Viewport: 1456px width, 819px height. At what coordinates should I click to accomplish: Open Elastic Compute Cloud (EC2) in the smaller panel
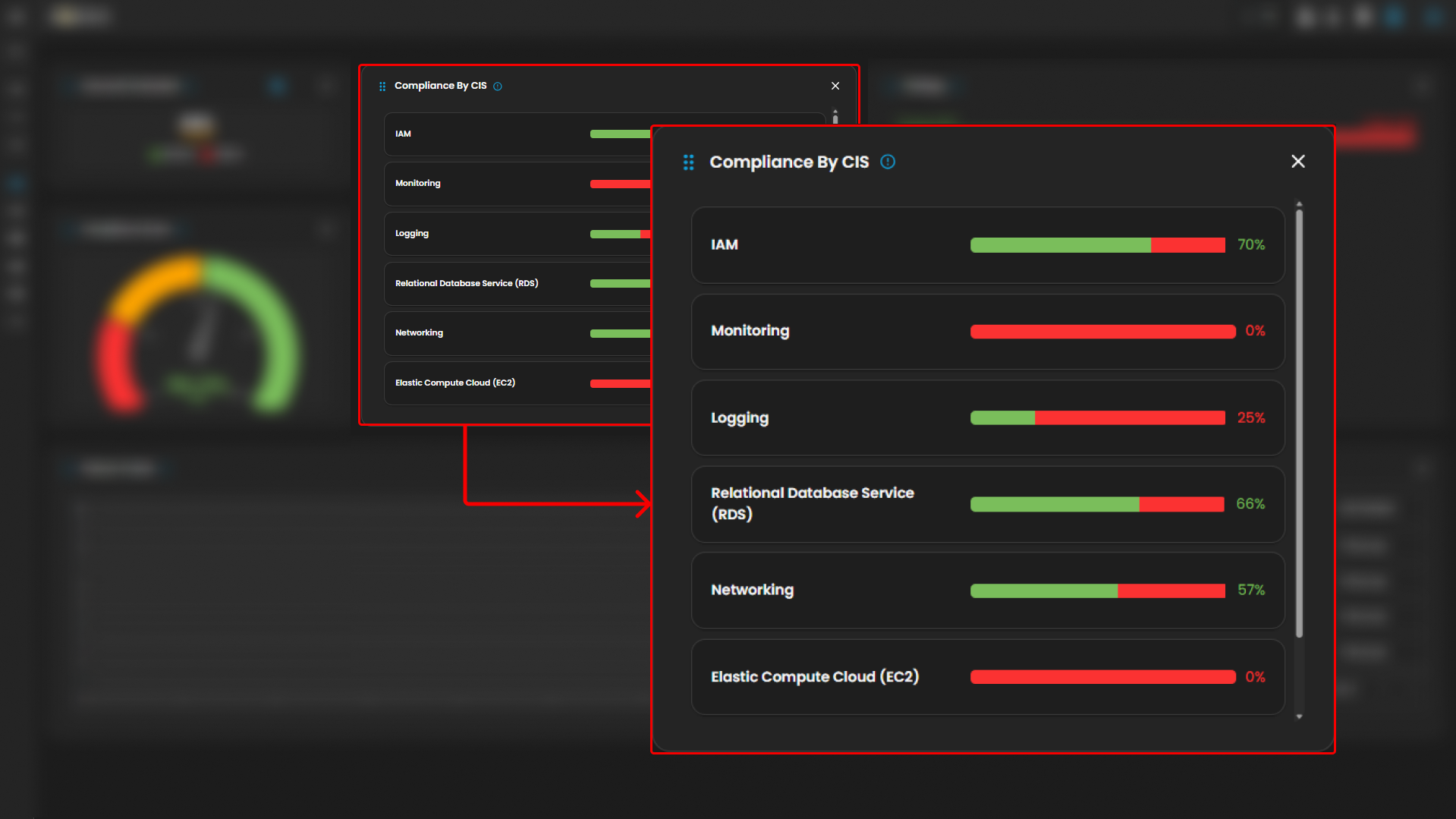click(455, 383)
